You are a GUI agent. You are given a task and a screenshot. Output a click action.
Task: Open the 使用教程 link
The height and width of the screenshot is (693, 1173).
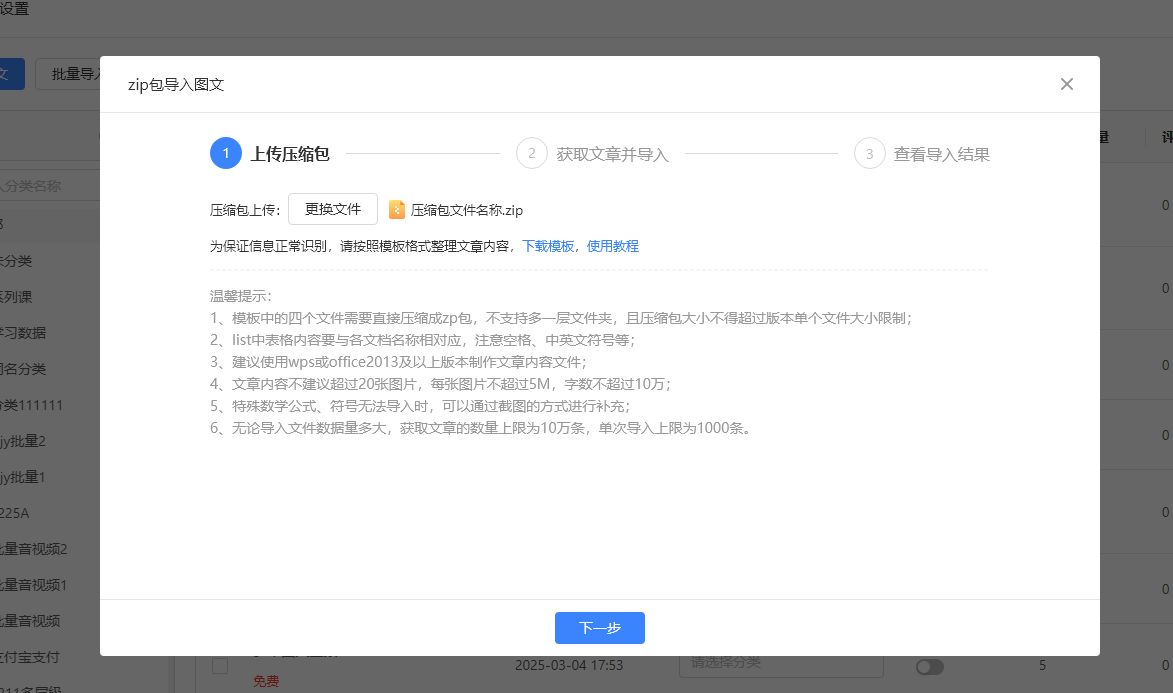point(612,246)
